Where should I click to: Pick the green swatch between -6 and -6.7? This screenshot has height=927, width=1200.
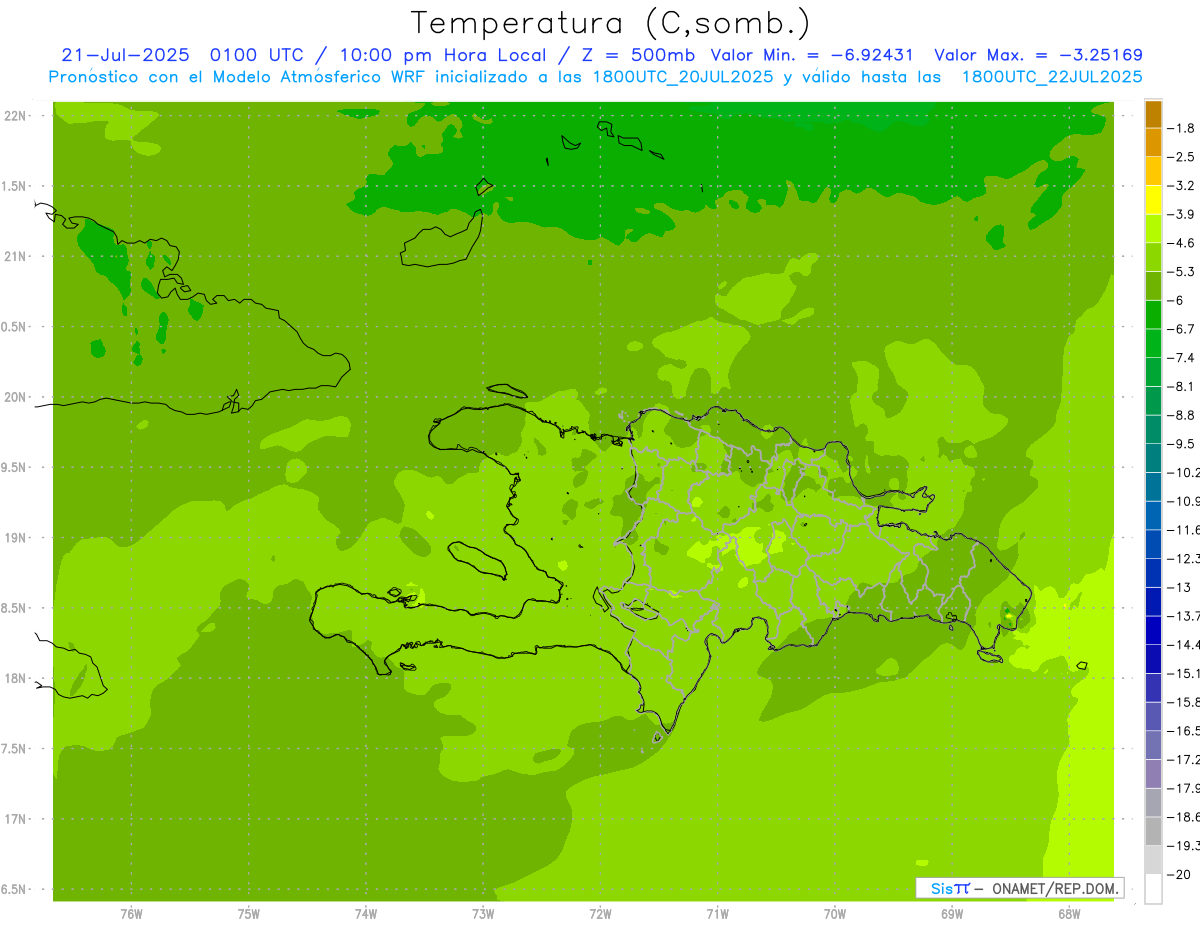(x=1153, y=314)
